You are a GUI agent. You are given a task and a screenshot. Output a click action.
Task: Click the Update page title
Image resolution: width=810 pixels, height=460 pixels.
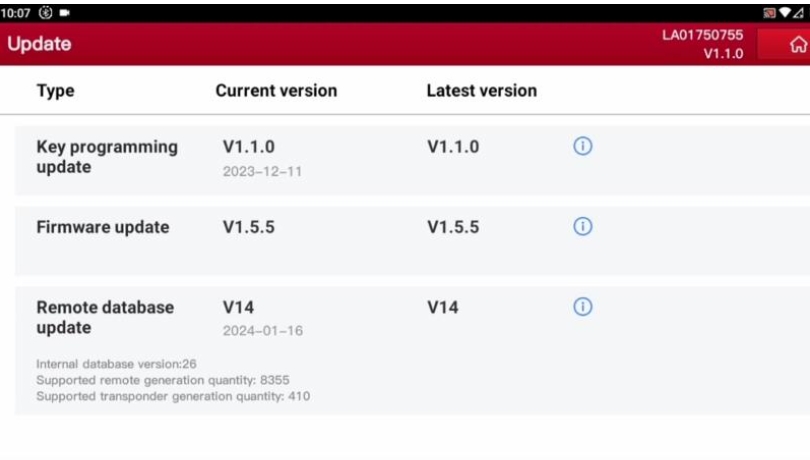pyautogui.click(x=39, y=44)
